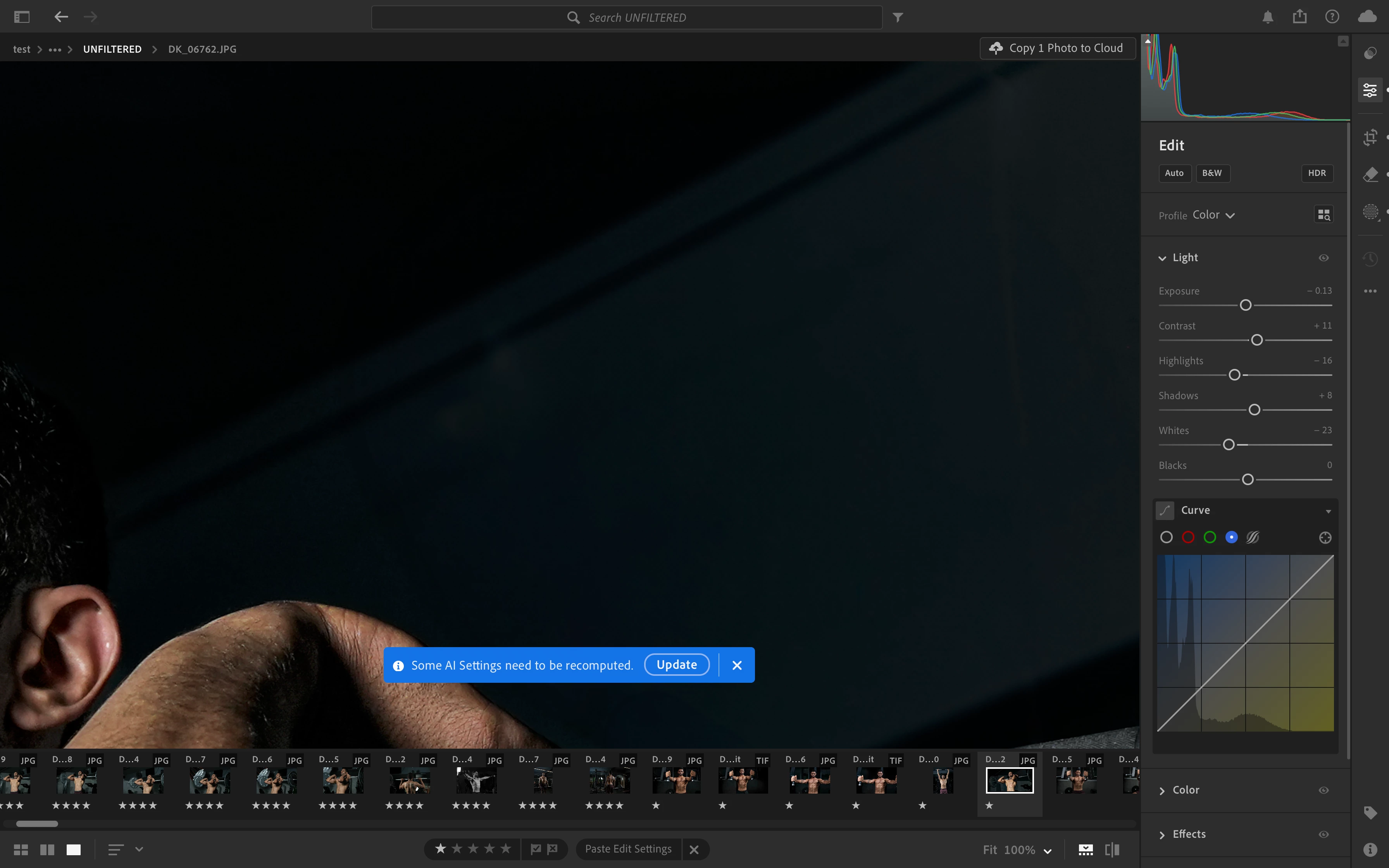Navigate to UNFILTERED breadcrumb

[112, 49]
